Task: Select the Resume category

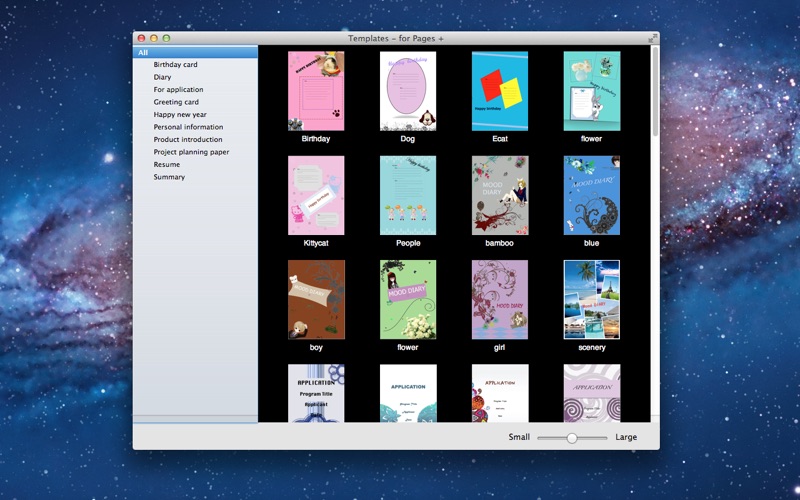Action: tap(166, 164)
